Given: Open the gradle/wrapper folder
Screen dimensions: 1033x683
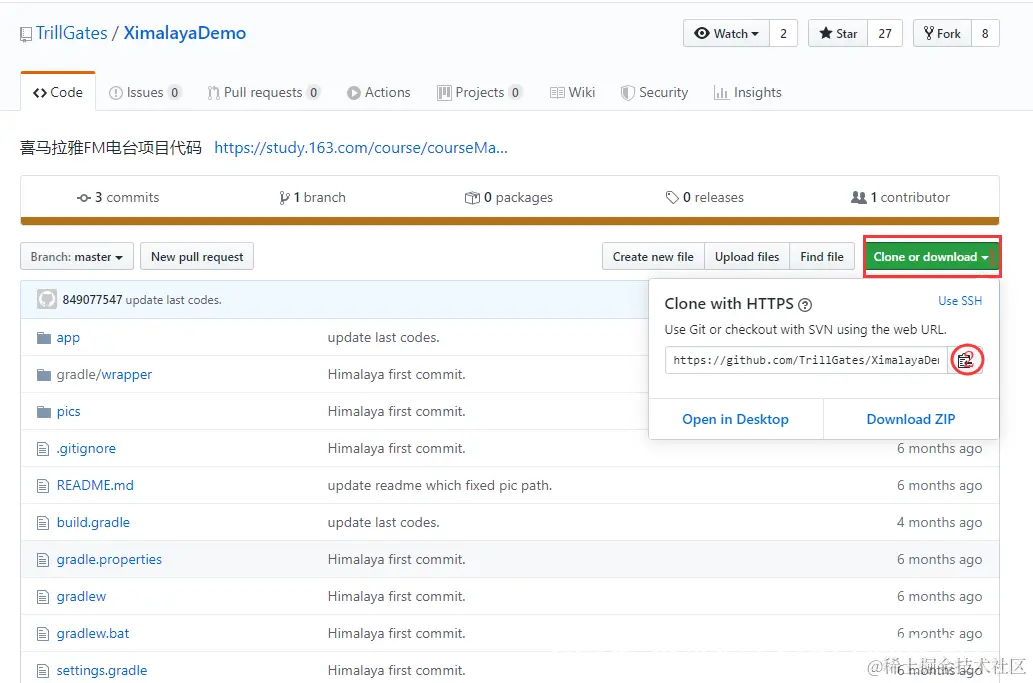Looking at the screenshot, I should coord(104,374).
